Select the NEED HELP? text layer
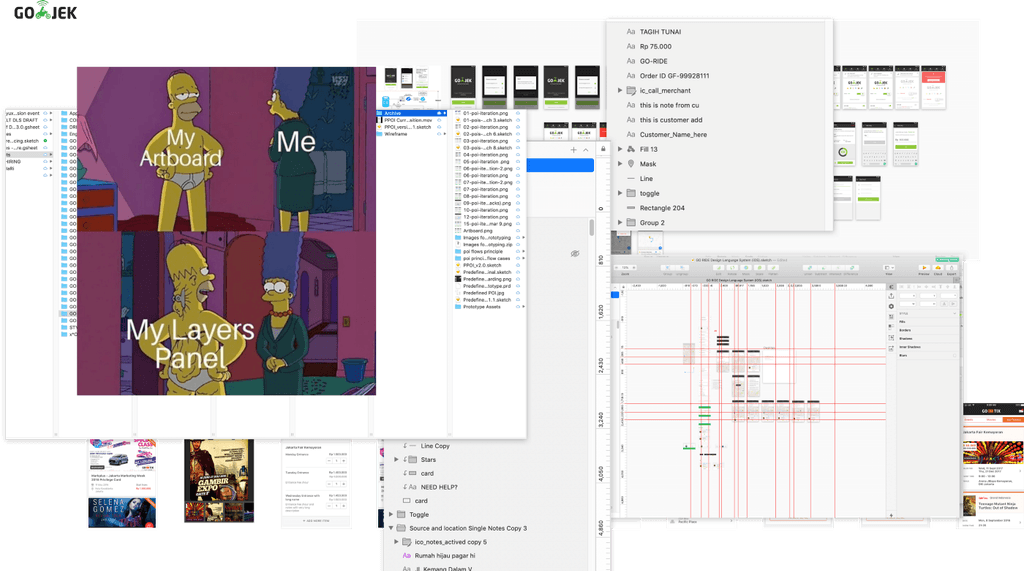 click(x=439, y=487)
